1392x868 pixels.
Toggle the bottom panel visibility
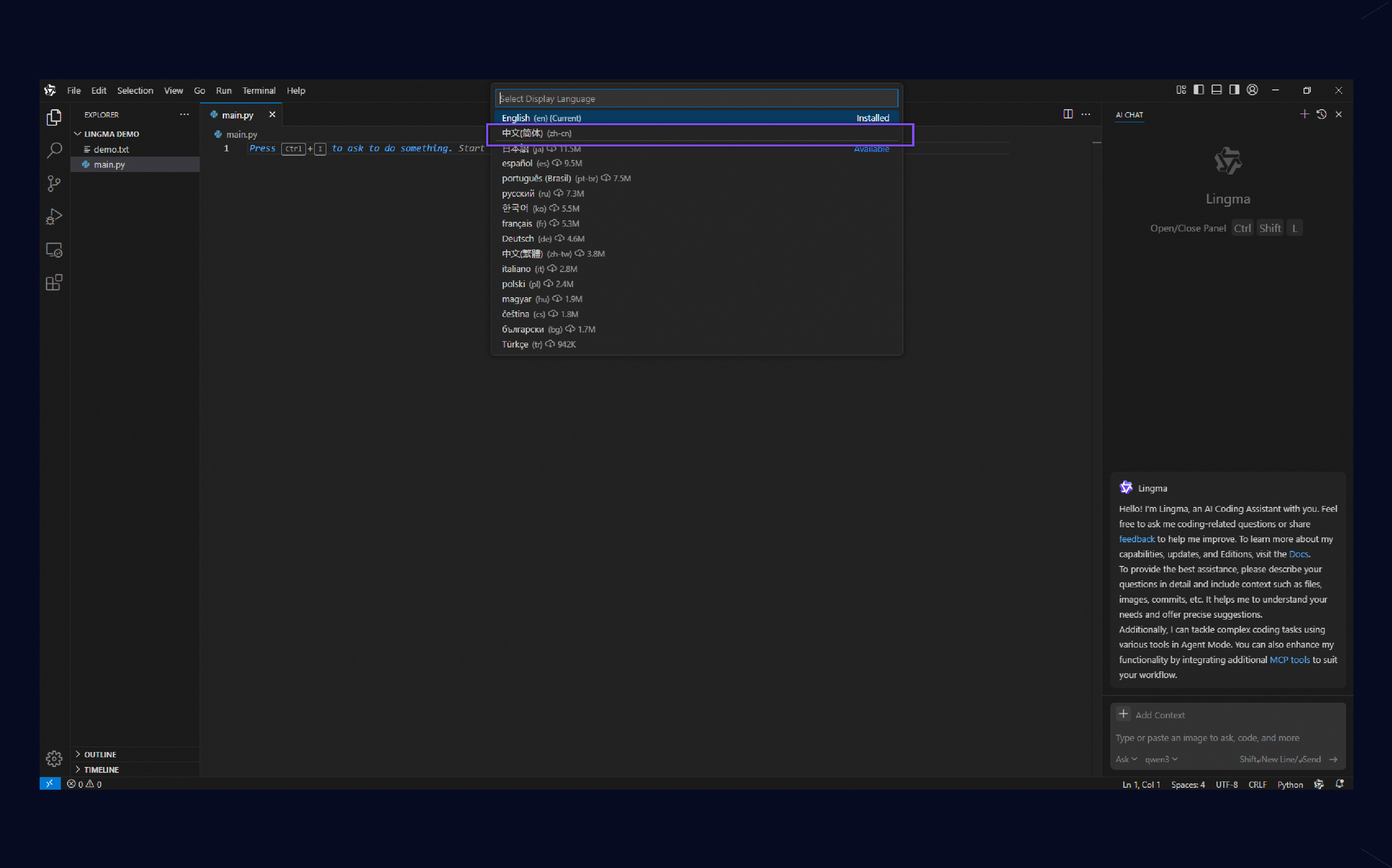[1217, 89]
